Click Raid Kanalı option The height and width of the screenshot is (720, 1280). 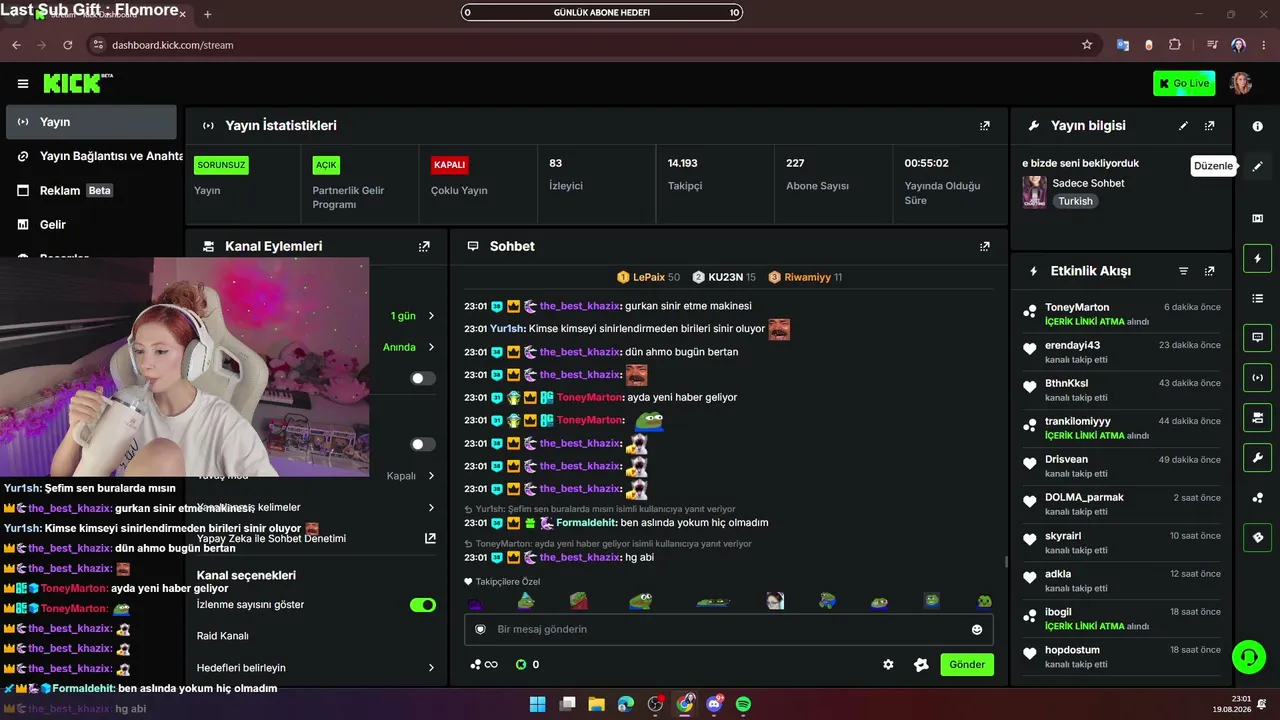pyautogui.click(x=223, y=636)
